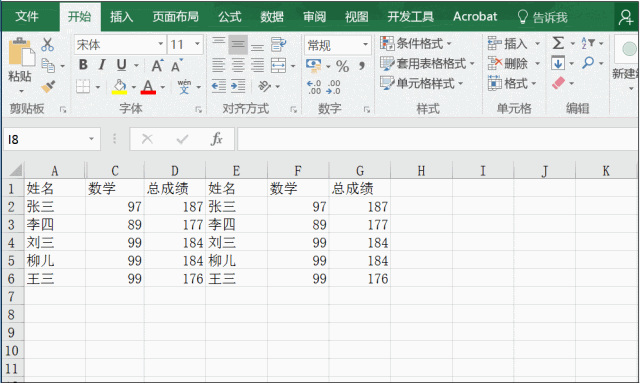This screenshot has height=383, width=640.
Task: Open 粘贴 options arrow
Action: [x=21, y=91]
